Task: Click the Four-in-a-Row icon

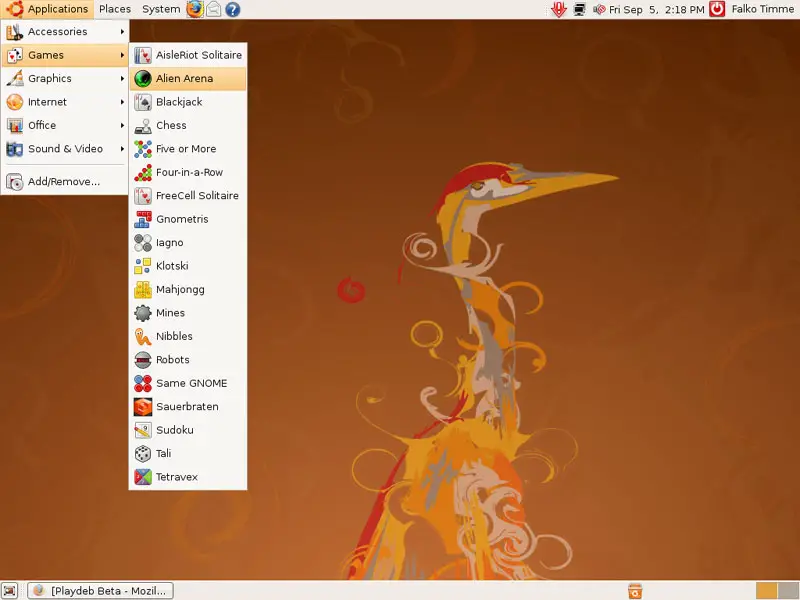Action: (143, 172)
